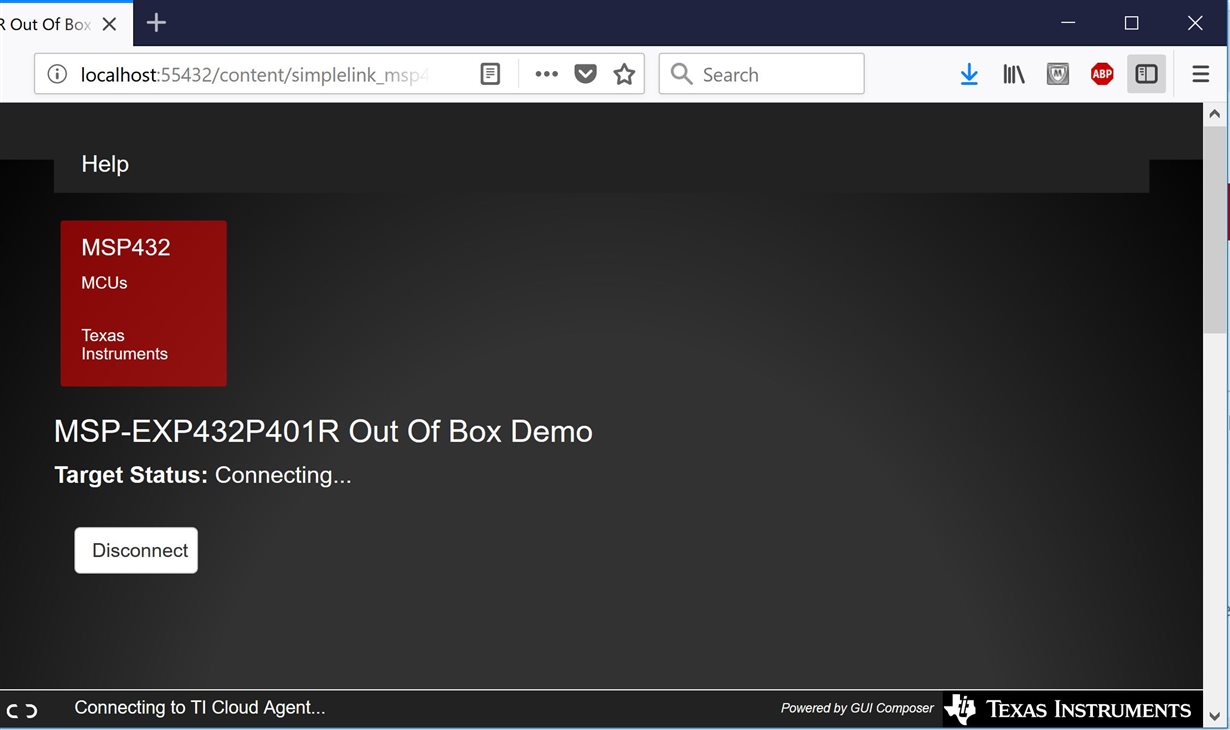Click the MSP432 MCUs red tile
The height and width of the screenshot is (730, 1230).
[144, 303]
